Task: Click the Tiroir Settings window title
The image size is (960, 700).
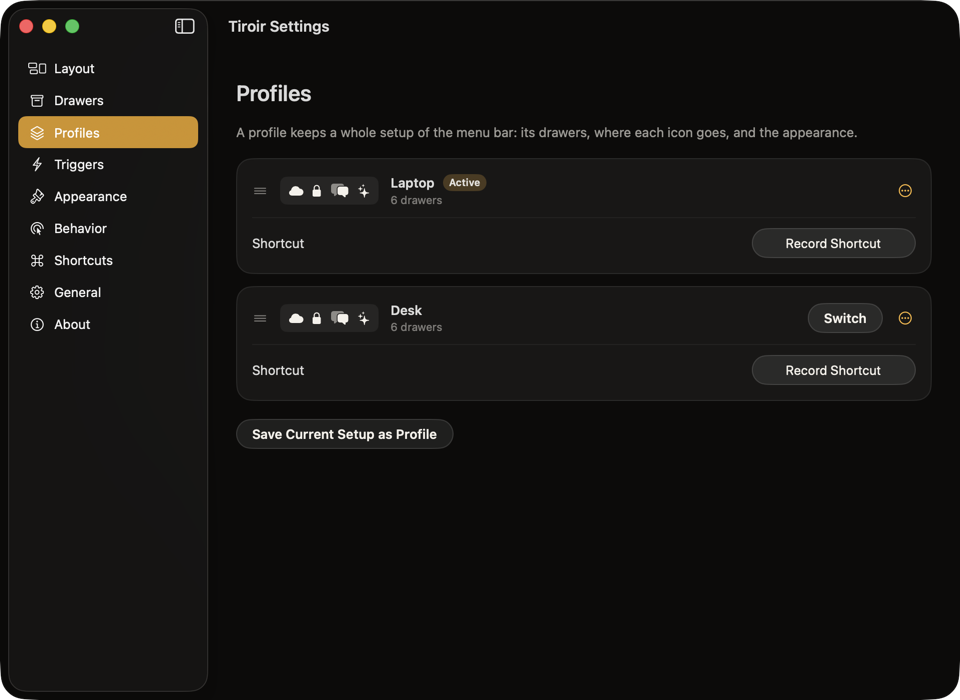Action: [279, 26]
